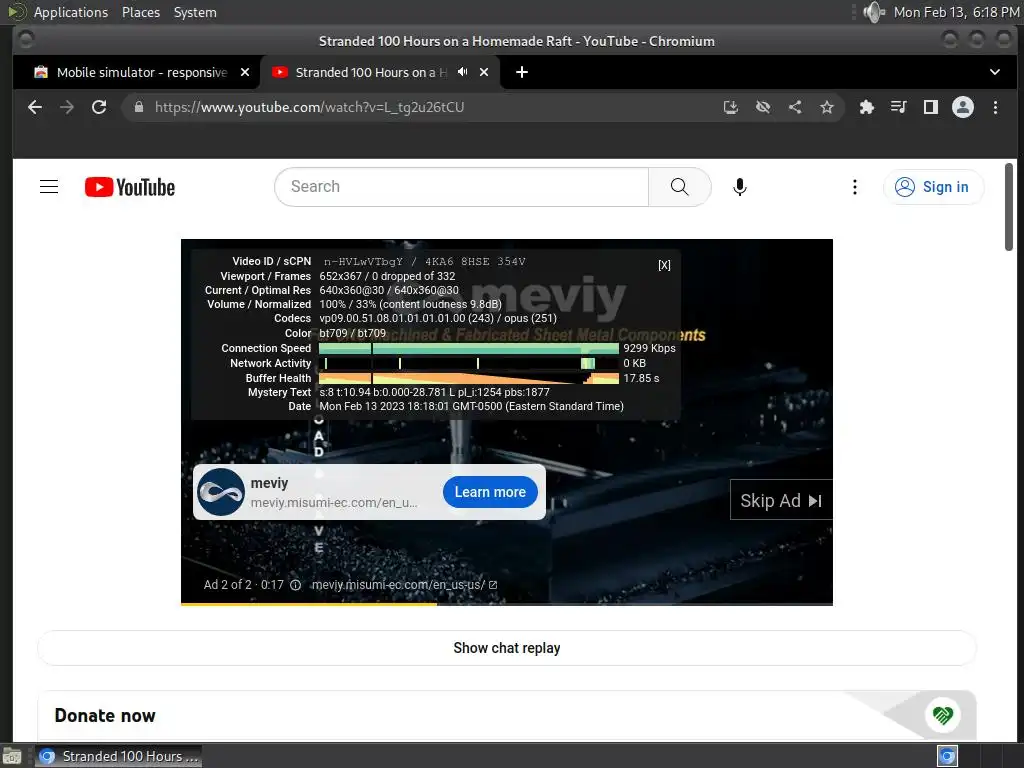Screen dimensions: 1024x768
Task: Click show desktop icon in taskbar
Action: [12, 757]
